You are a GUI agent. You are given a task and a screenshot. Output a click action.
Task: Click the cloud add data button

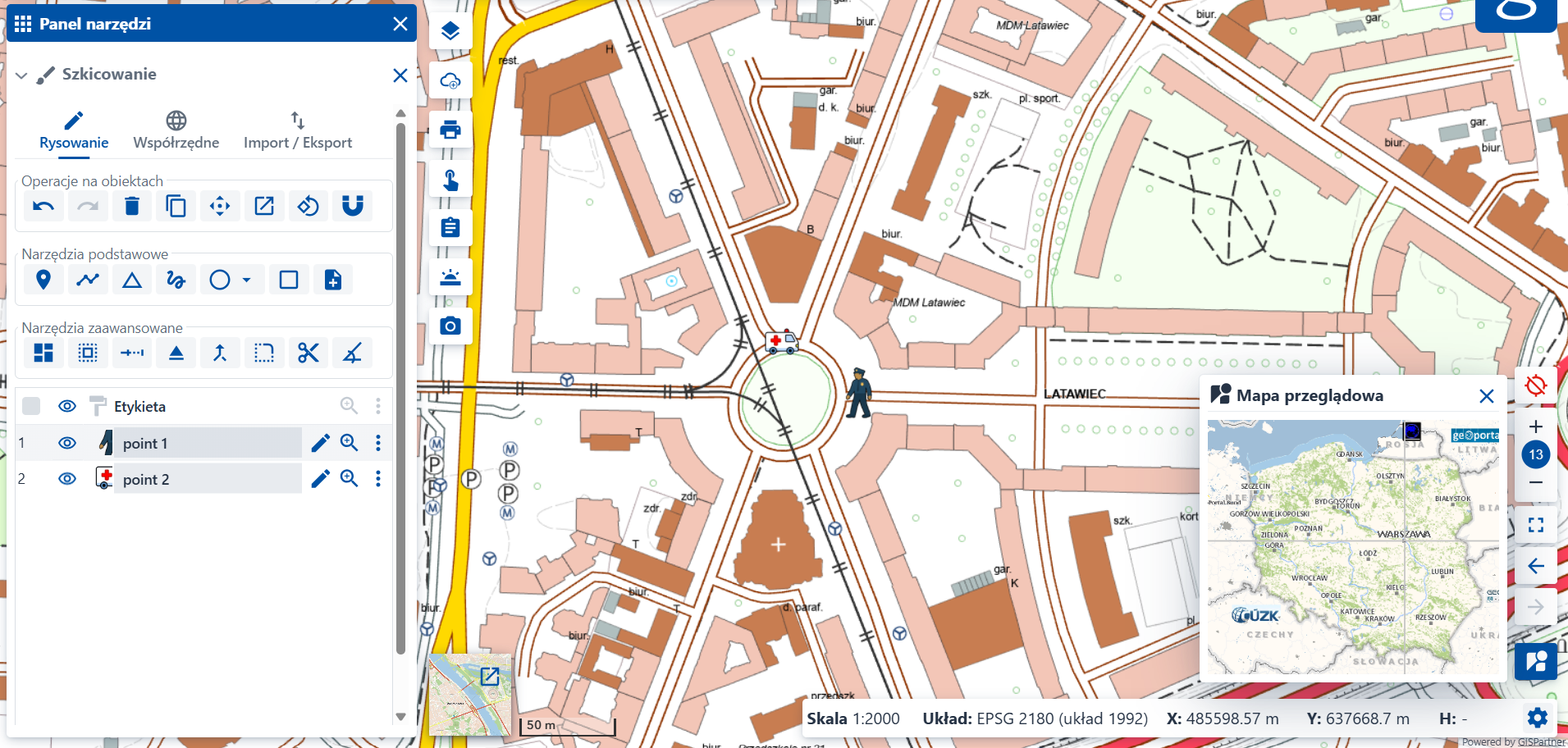pos(450,80)
